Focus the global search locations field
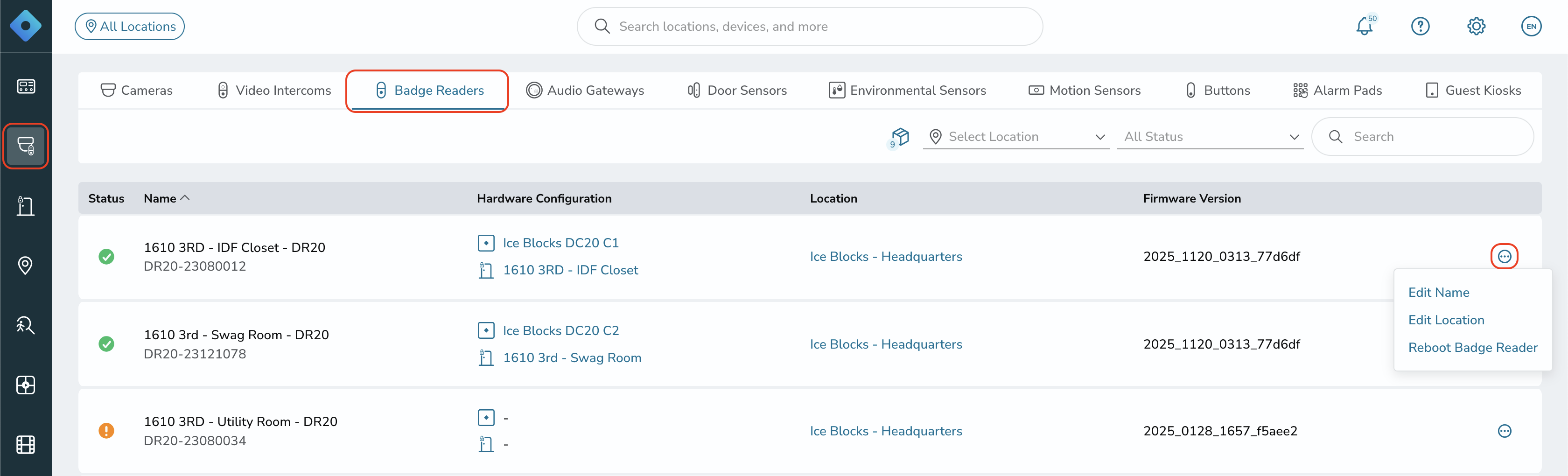This screenshot has width=1568, height=476. [x=810, y=26]
